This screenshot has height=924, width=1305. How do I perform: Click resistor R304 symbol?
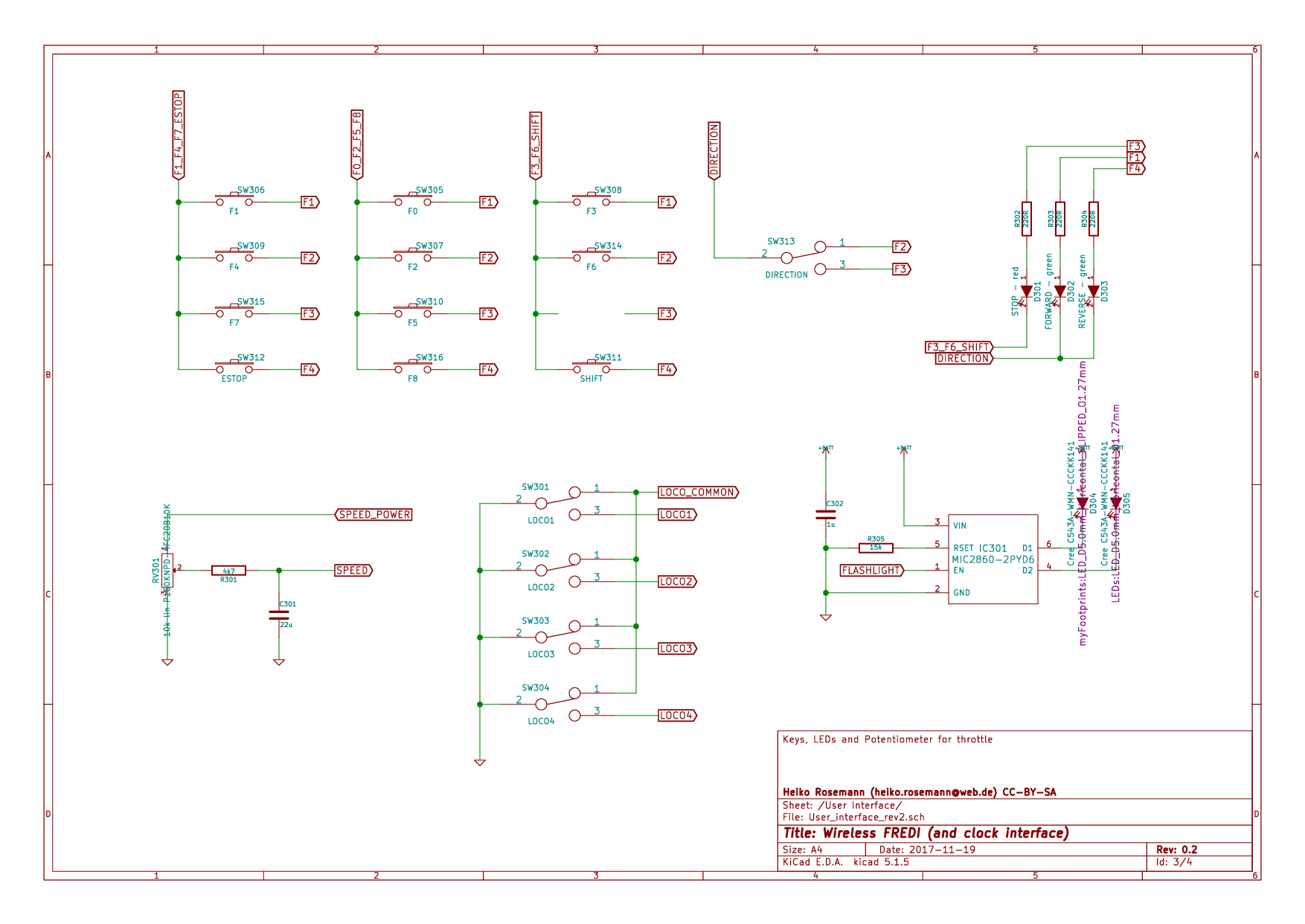click(x=1094, y=219)
